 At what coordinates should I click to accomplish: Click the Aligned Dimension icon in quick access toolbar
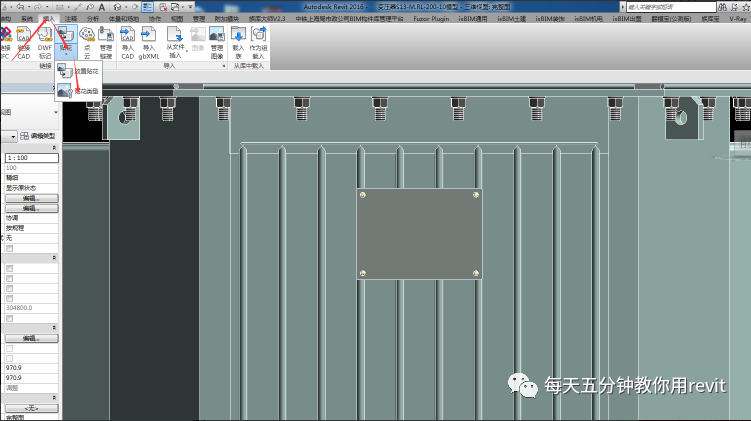(78, 7)
